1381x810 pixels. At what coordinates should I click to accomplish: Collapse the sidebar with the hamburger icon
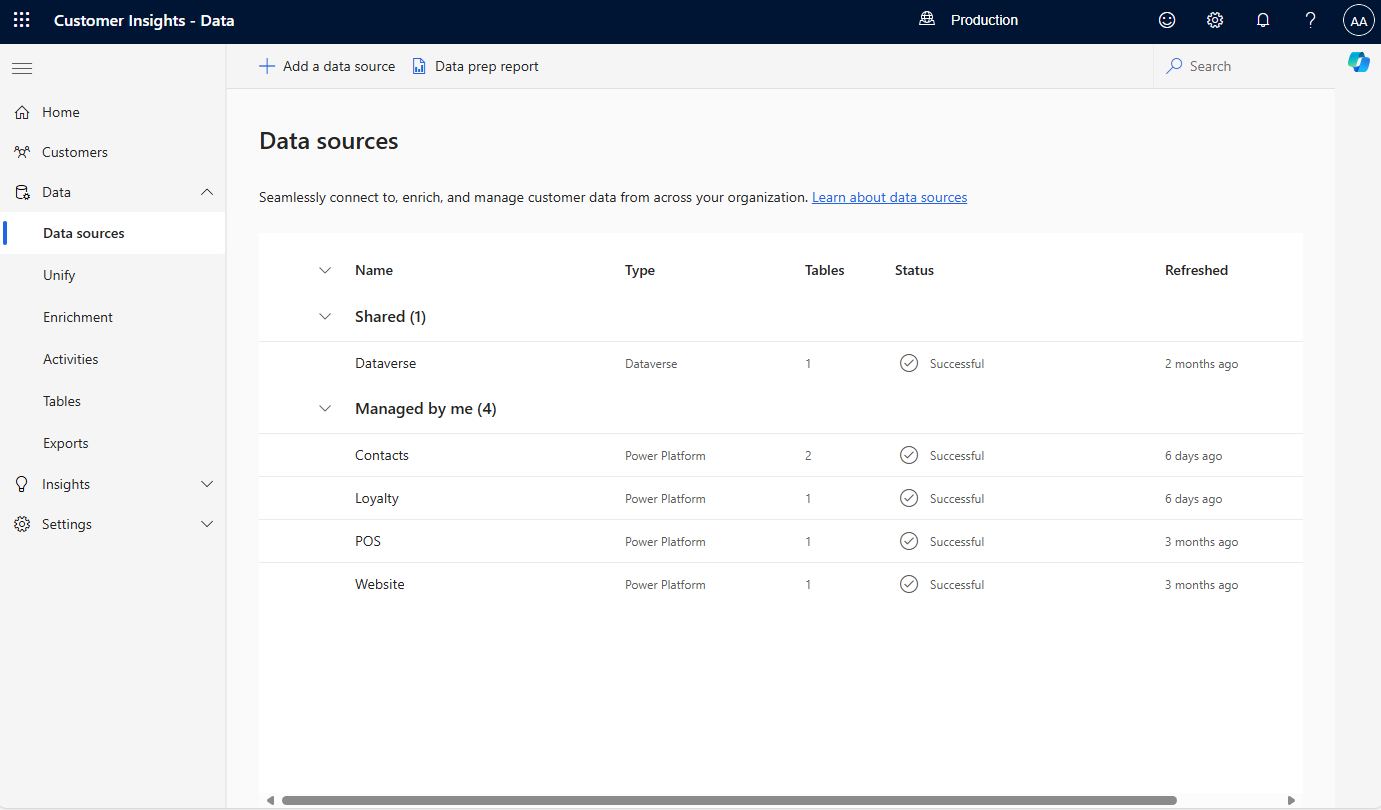coord(21,68)
